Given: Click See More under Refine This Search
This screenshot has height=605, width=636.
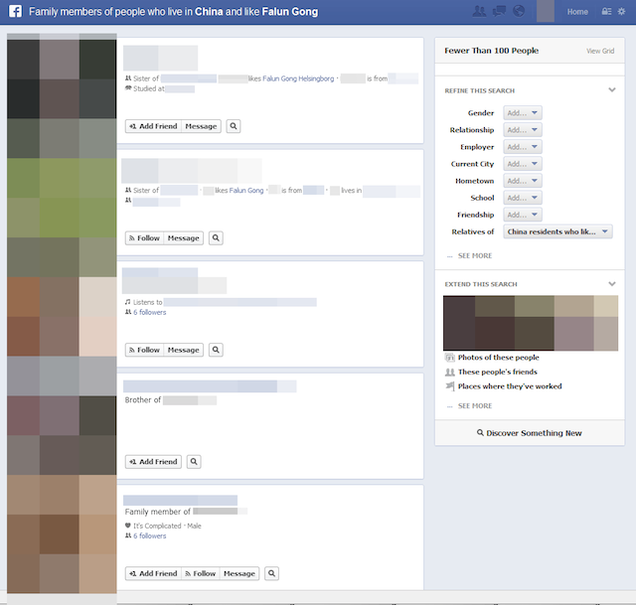Looking at the screenshot, I should (x=475, y=256).
